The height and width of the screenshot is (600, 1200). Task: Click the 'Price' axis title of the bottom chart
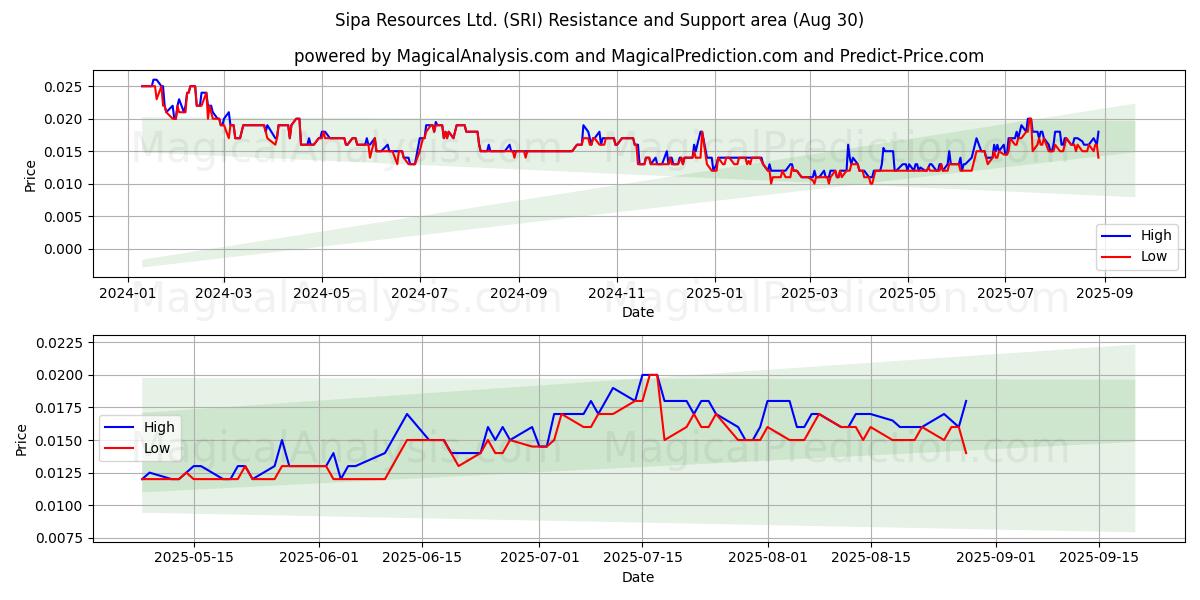[x=22, y=440]
